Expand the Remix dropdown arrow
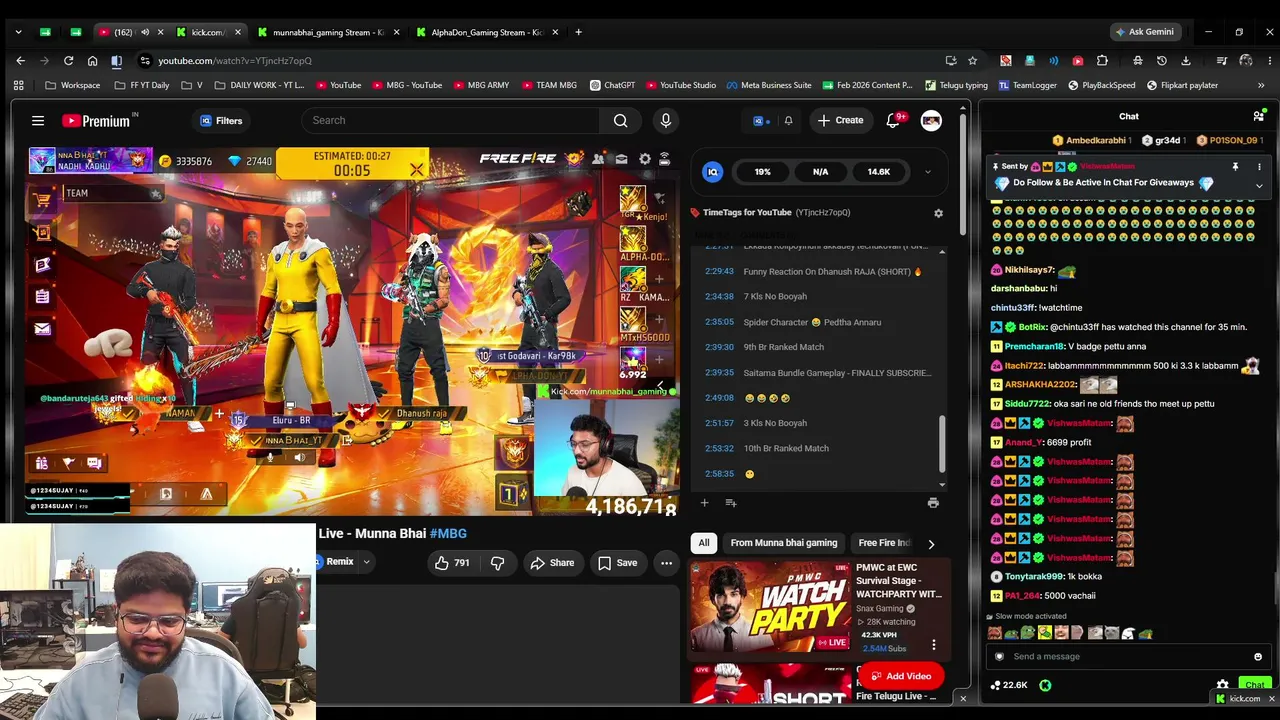The width and height of the screenshot is (1280, 720). (x=366, y=562)
